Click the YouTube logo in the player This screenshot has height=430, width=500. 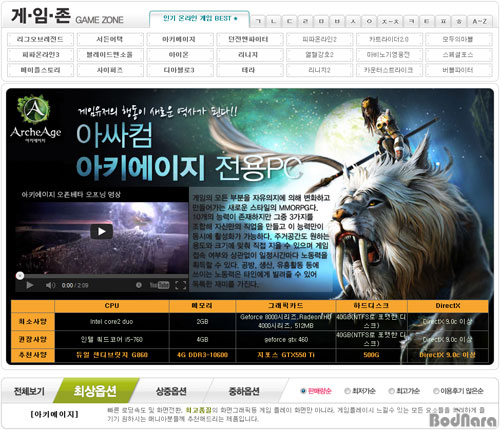[159, 285]
